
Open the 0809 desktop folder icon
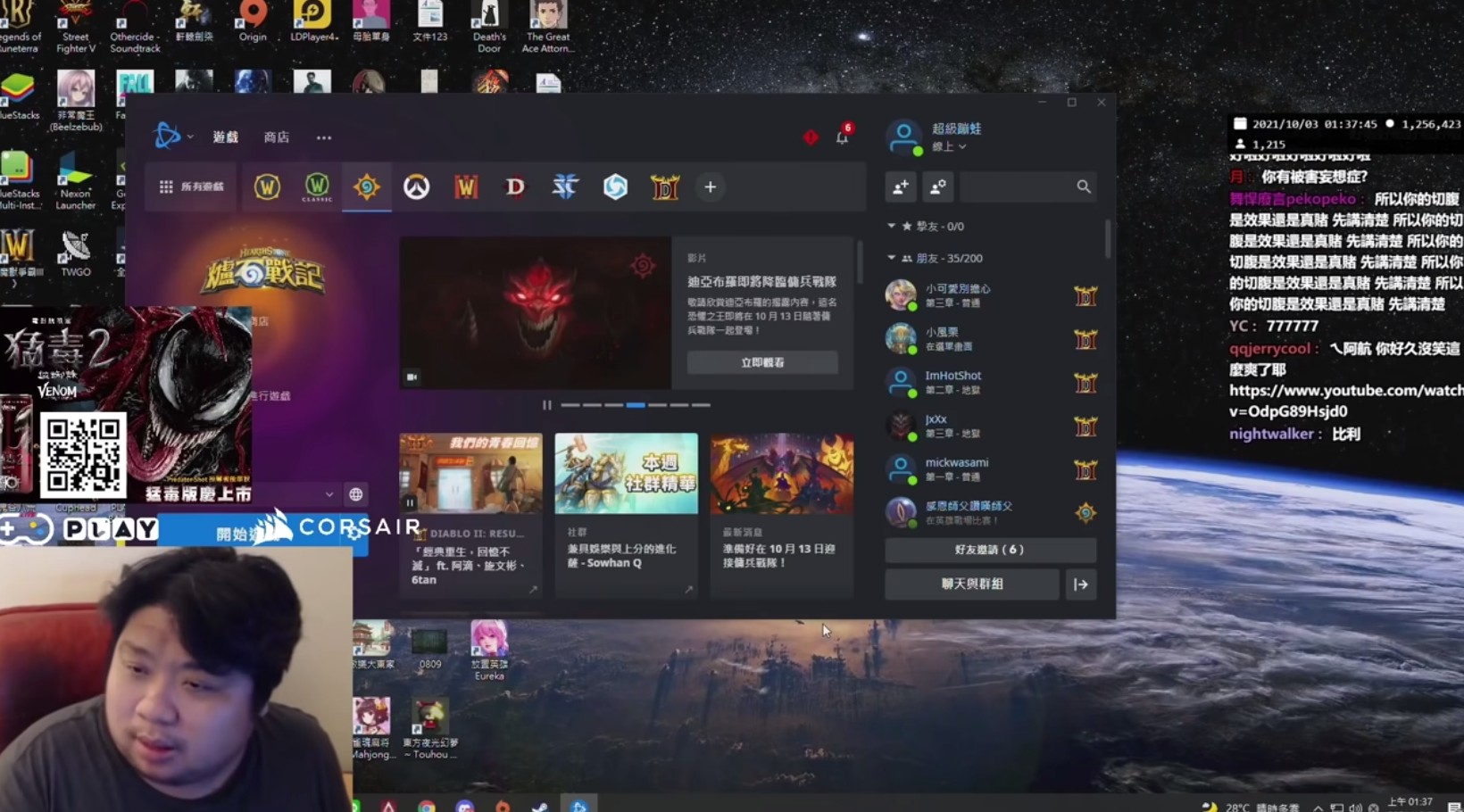click(x=430, y=648)
